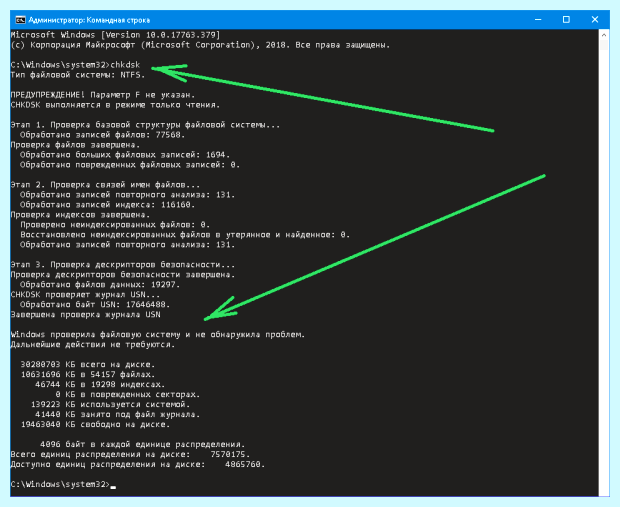Image resolution: width=620 pixels, height=507 pixels.
Task: Click the 'Этап 1. Проверка базовой структуры' line
Action: pos(145,125)
